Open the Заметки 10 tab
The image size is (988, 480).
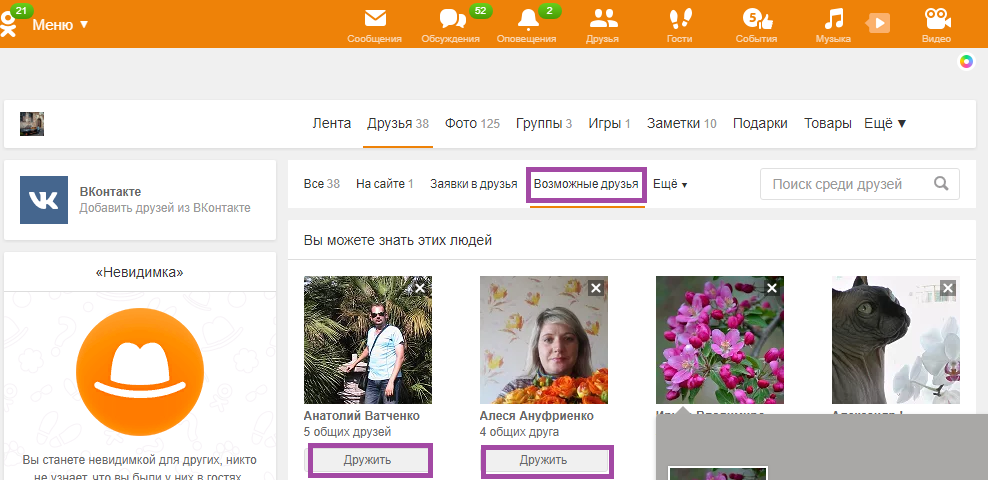pos(682,123)
